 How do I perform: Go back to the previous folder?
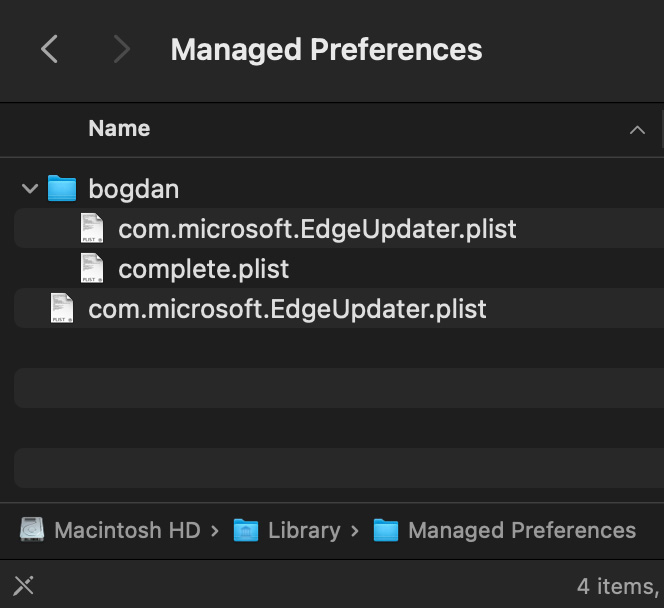coord(49,49)
